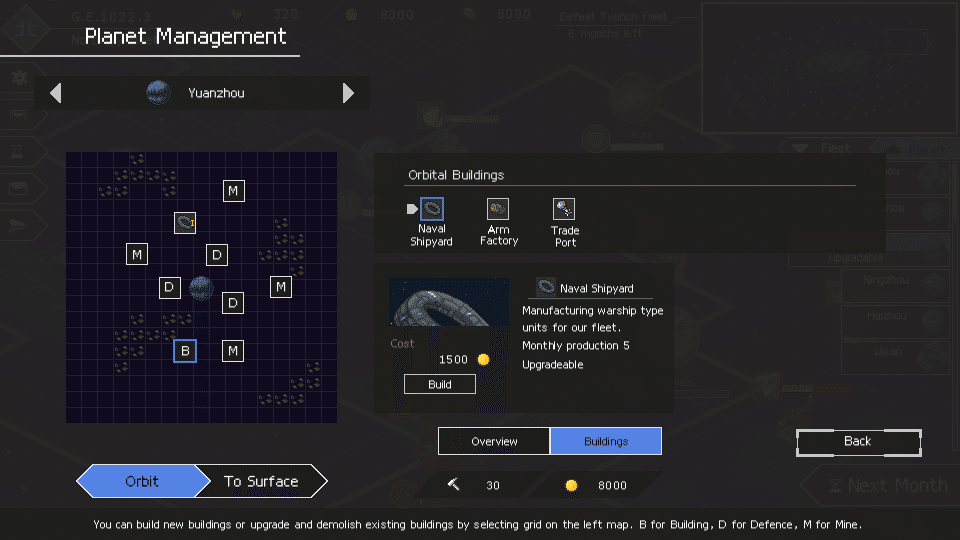Build the Naval Shipyard
Image resolution: width=960 pixels, height=540 pixels.
tap(440, 384)
